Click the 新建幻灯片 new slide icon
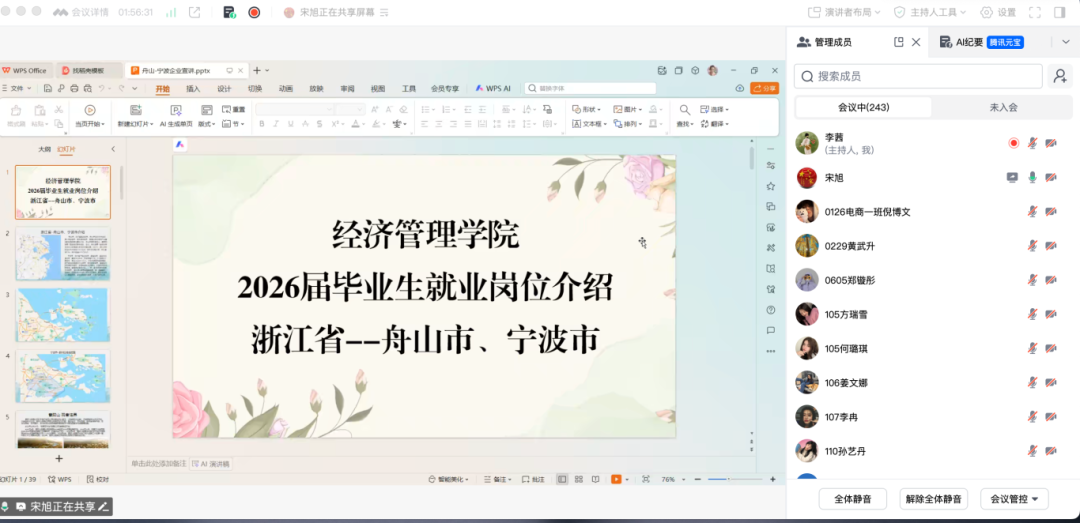The height and width of the screenshot is (523, 1080). point(136,110)
